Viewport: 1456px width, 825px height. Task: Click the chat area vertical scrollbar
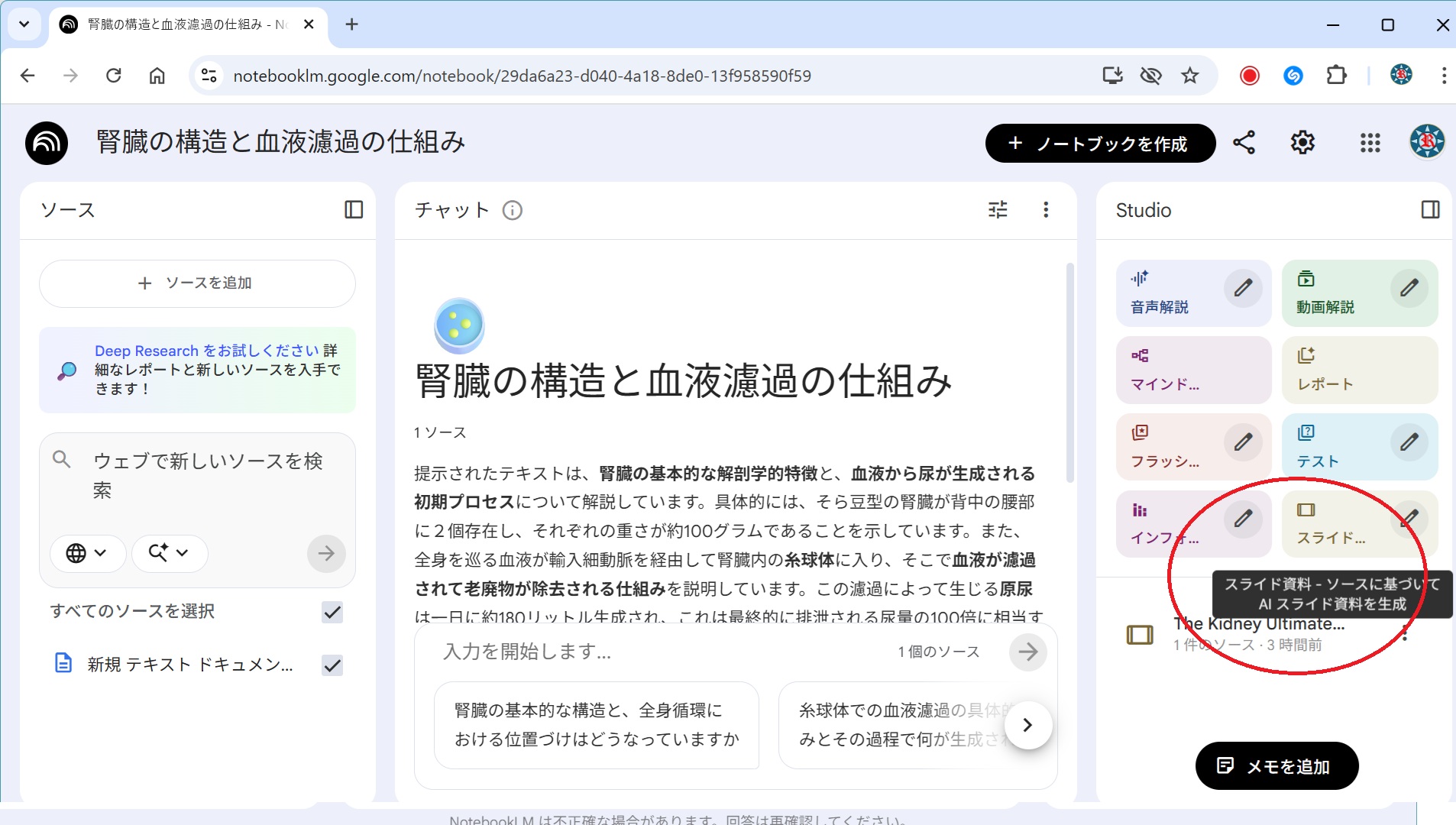(1069, 374)
